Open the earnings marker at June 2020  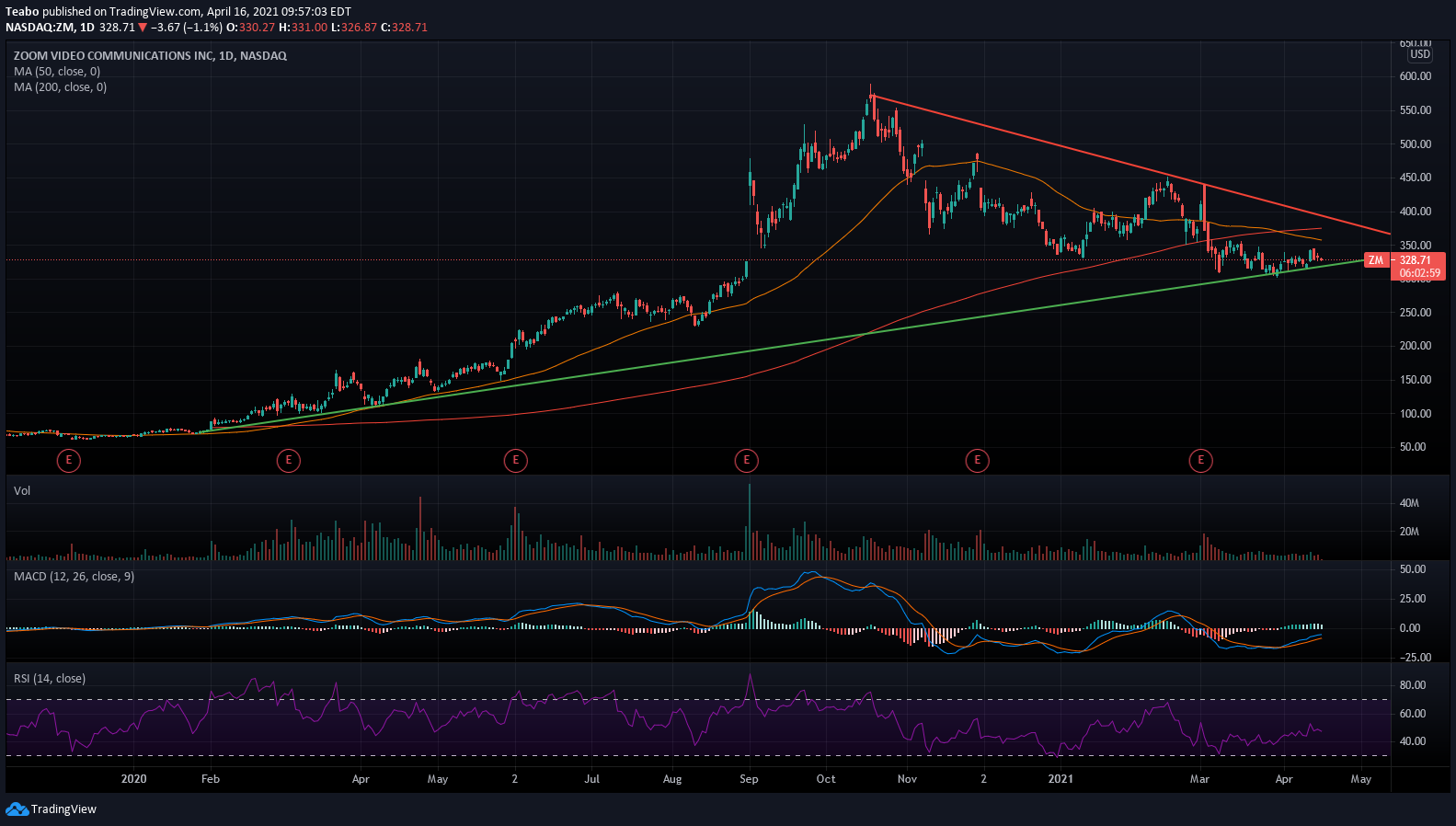515,460
